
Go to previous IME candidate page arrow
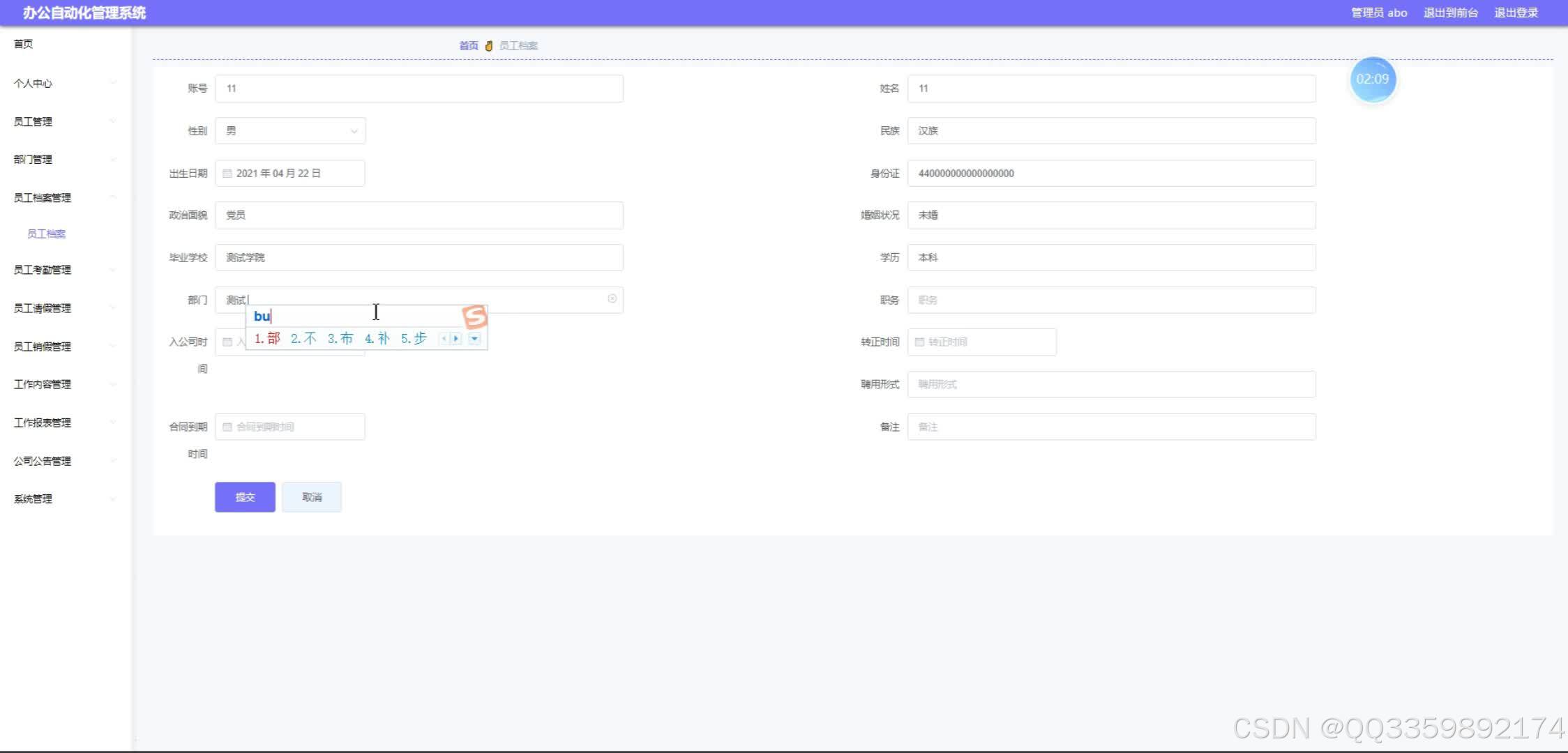coord(444,339)
